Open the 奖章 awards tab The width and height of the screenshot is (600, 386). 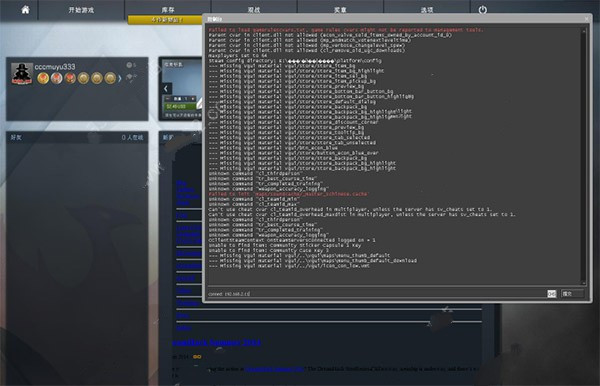point(340,10)
